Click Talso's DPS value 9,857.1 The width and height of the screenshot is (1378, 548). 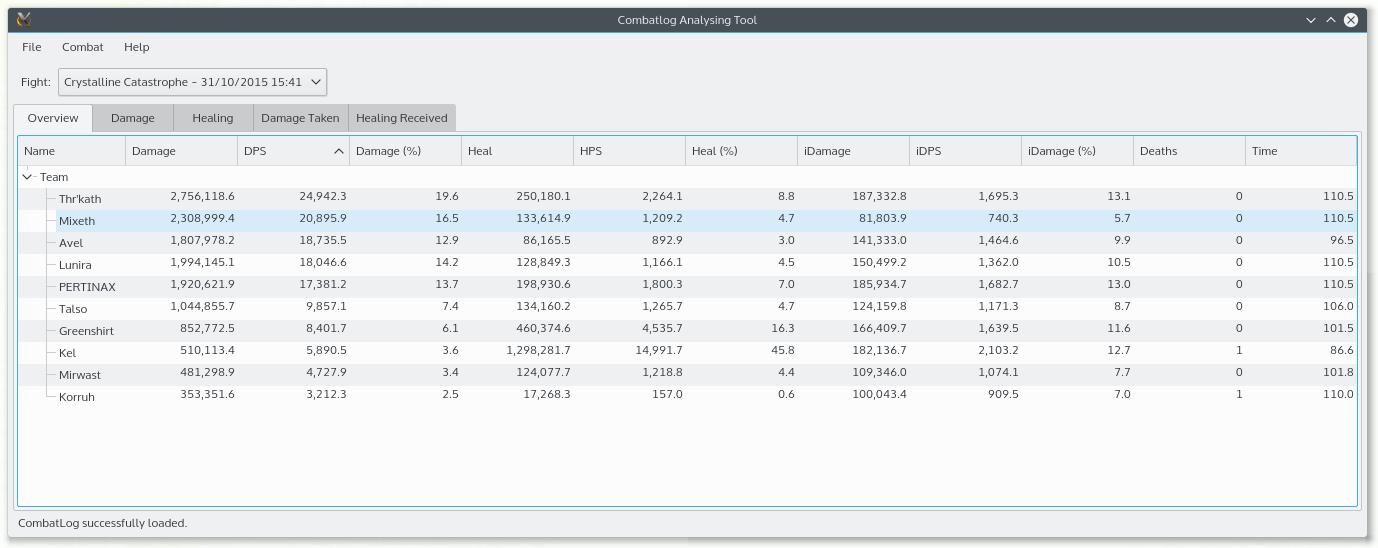(326, 307)
